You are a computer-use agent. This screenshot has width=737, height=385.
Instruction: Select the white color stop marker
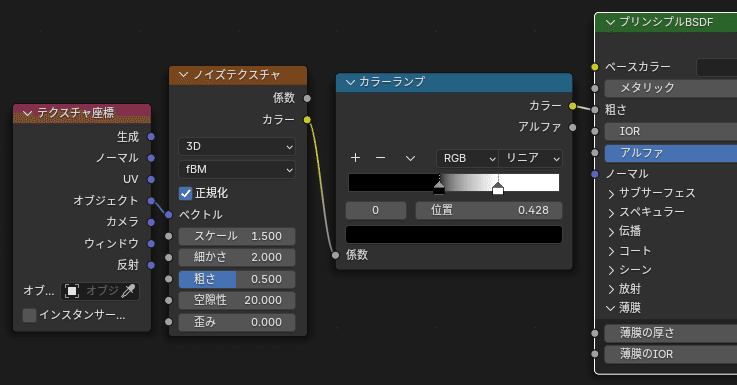498,188
